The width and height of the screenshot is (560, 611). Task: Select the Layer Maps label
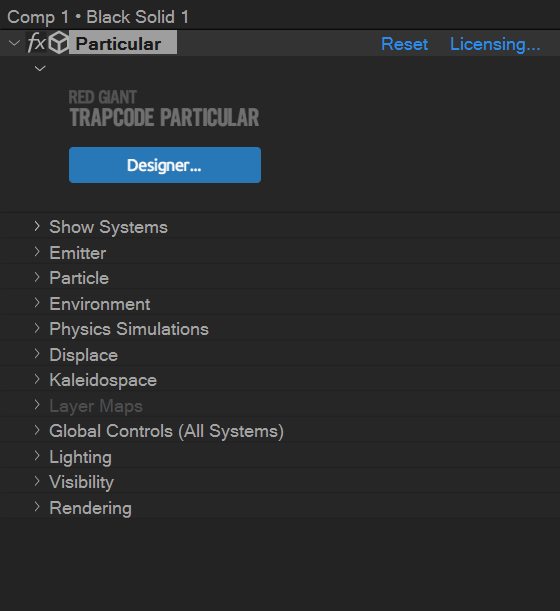96,406
